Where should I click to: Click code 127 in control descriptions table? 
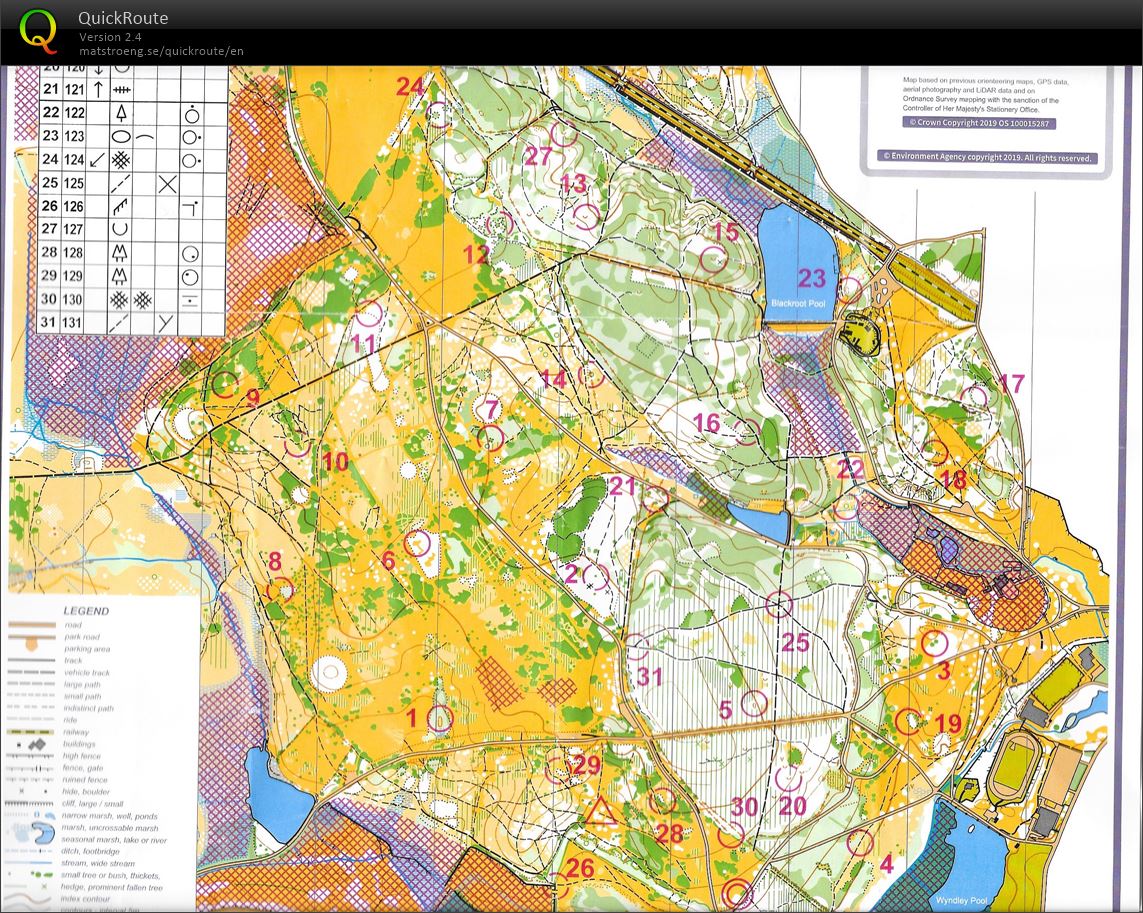point(74,228)
